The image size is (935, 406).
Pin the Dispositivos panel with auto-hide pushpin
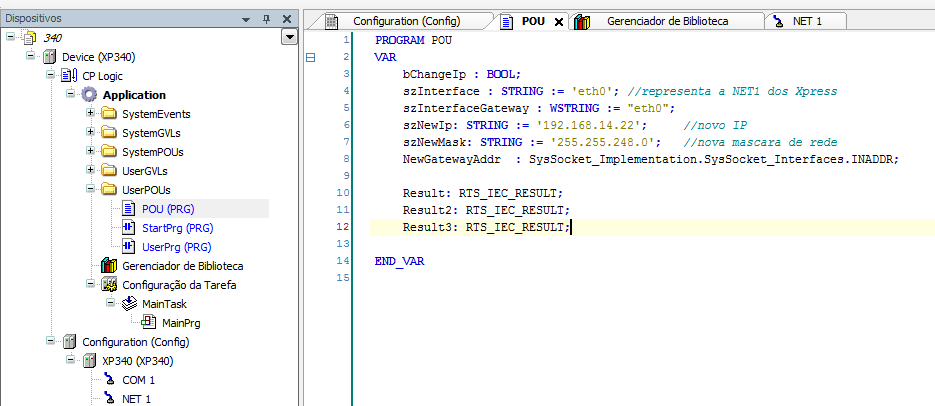pos(266,18)
